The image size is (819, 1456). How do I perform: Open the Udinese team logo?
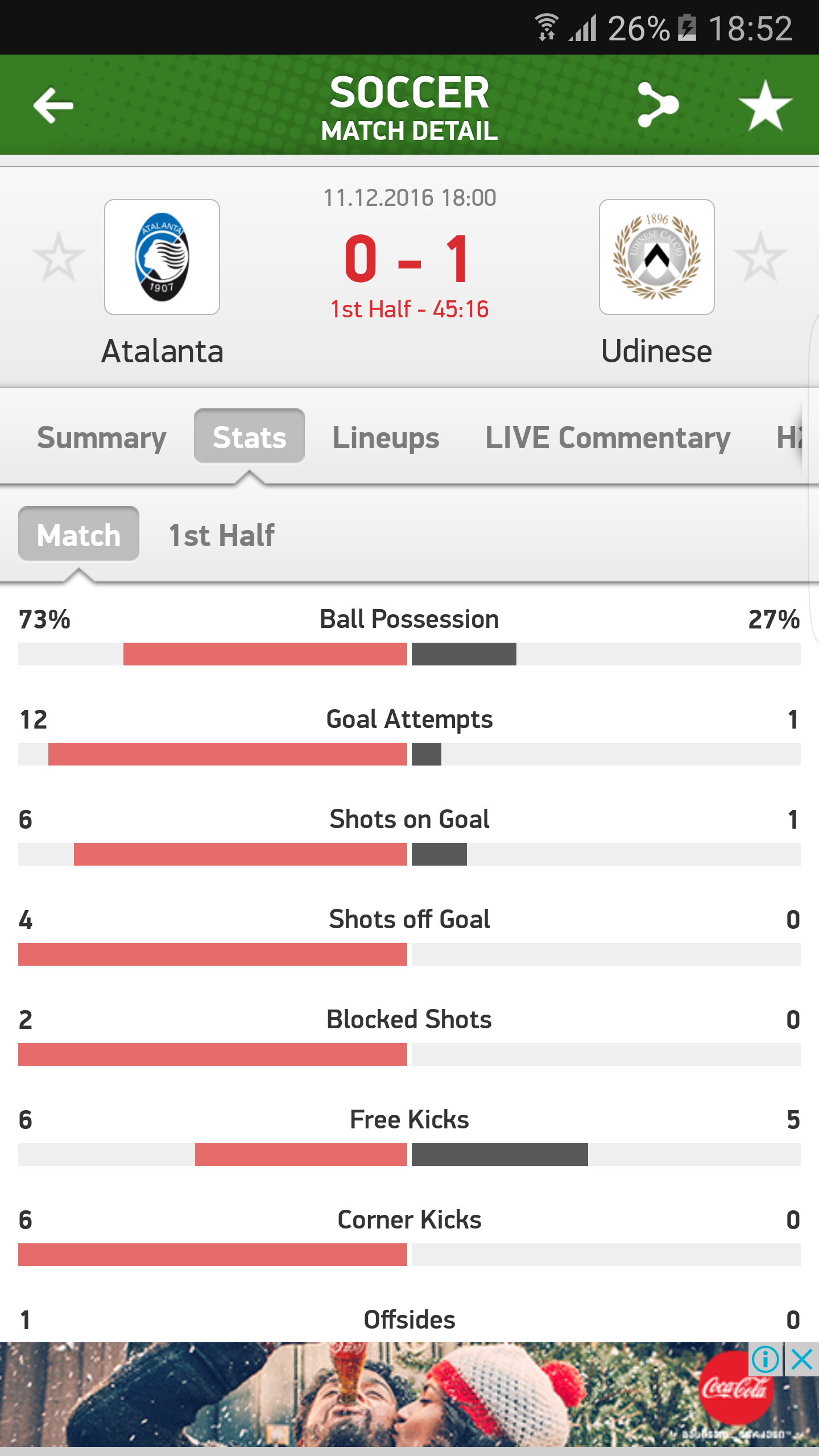tap(657, 257)
